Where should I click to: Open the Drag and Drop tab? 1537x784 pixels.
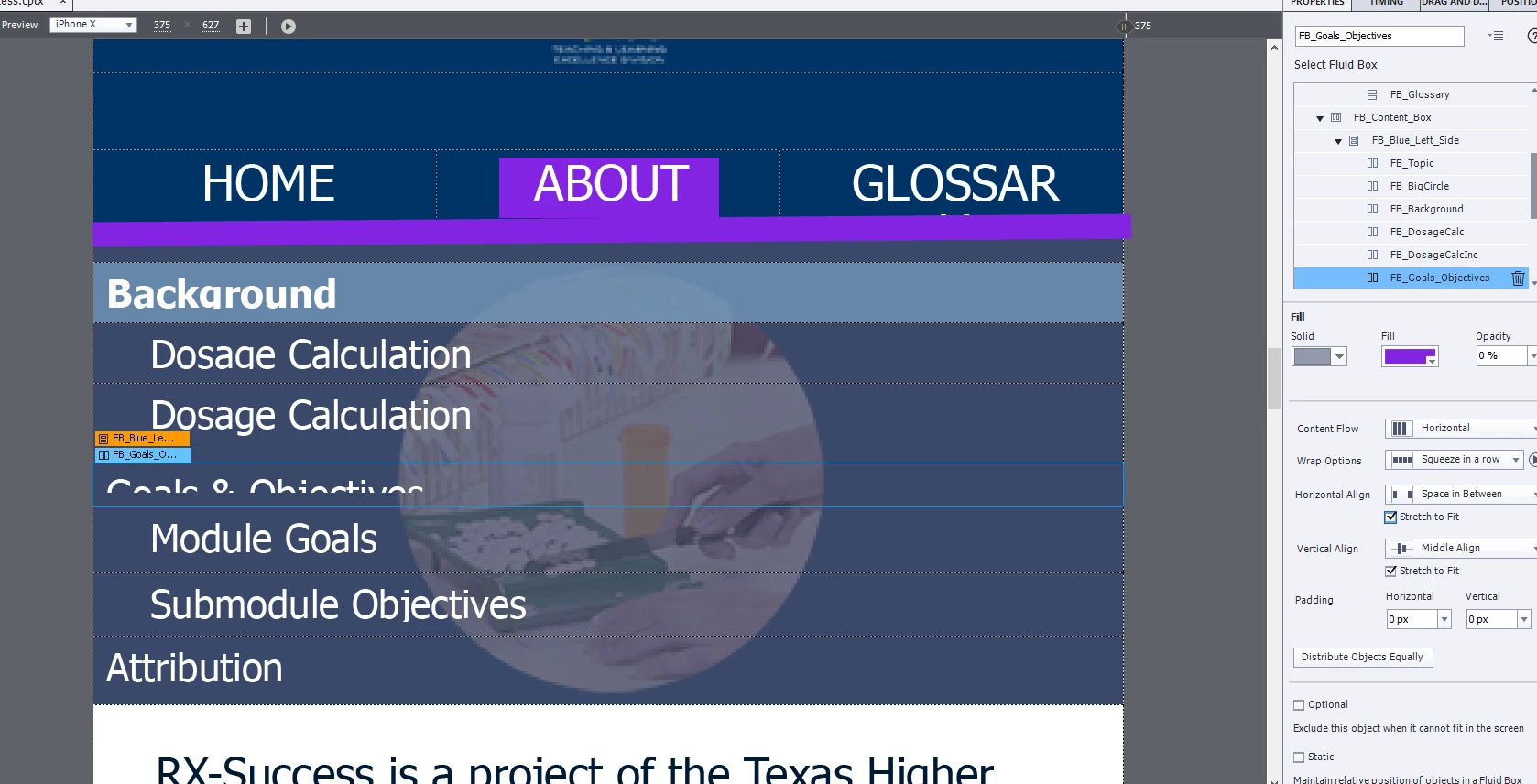1454,4
